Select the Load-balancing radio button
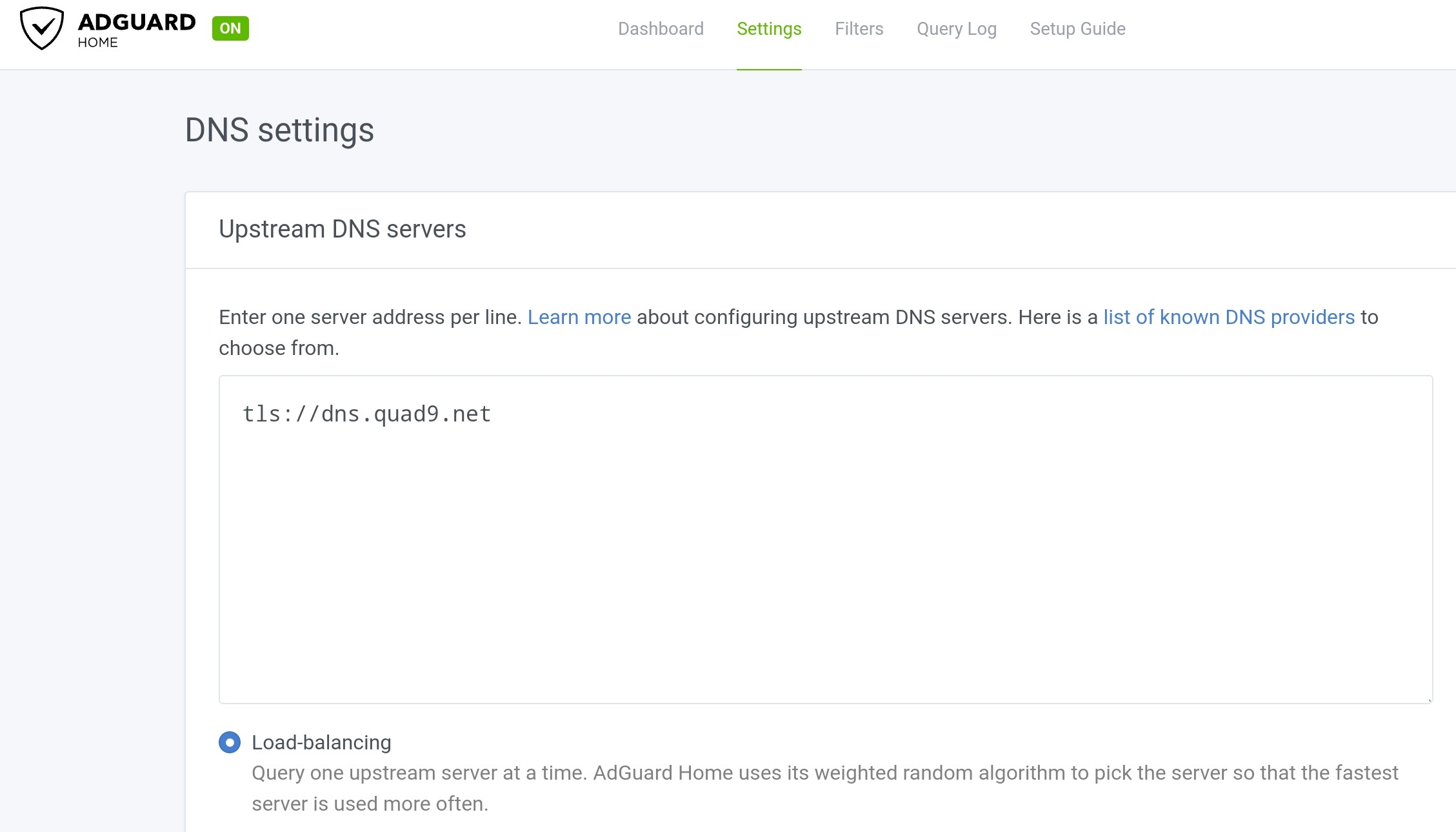This screenshot has width=1456, height=832. 230,742
